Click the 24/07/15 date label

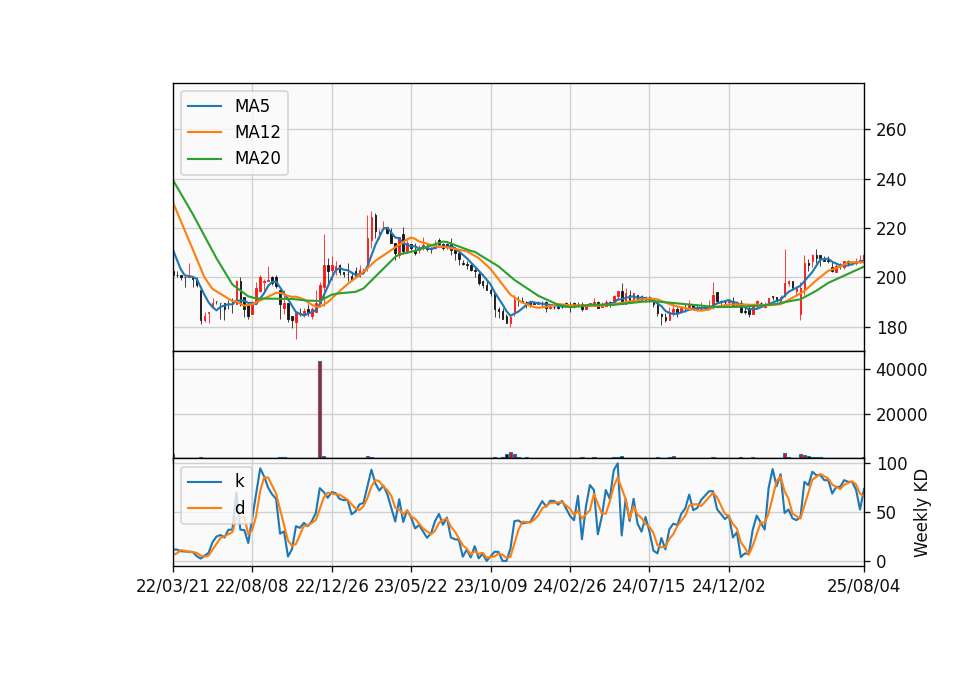[648, 586]
